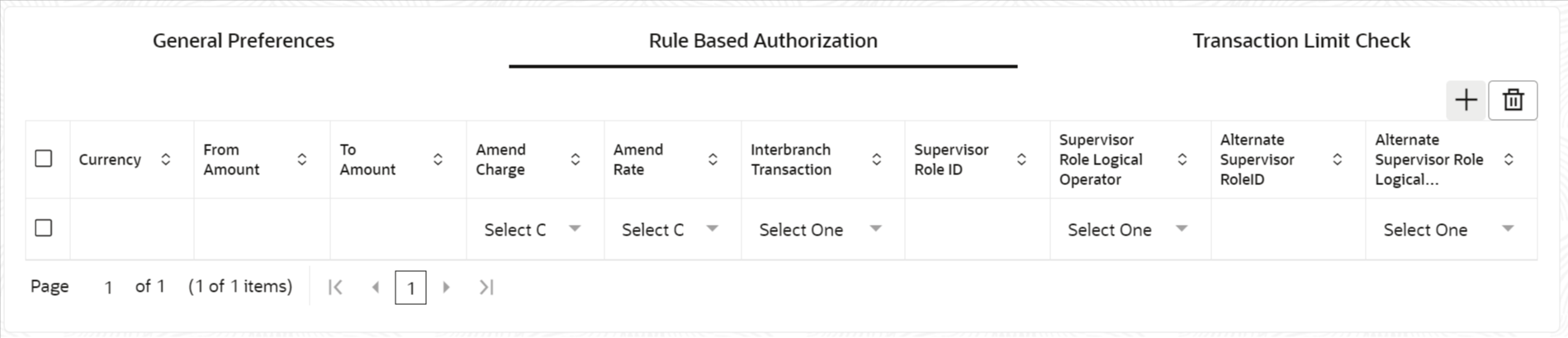Viewport: 1568px width, 338px height.
Task: Sort by From Amount column
Action: click(302, 159)
